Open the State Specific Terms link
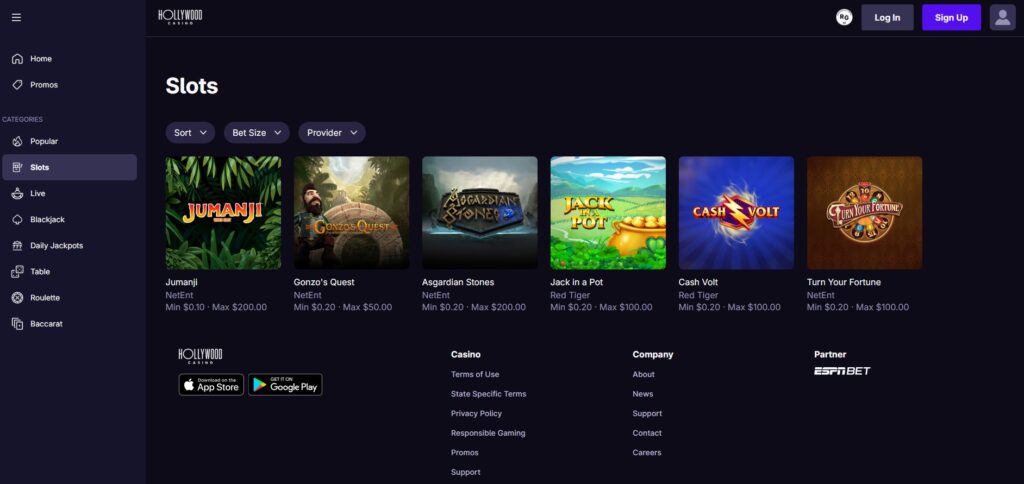This screenshot has width=1024, height=484. 488,394
